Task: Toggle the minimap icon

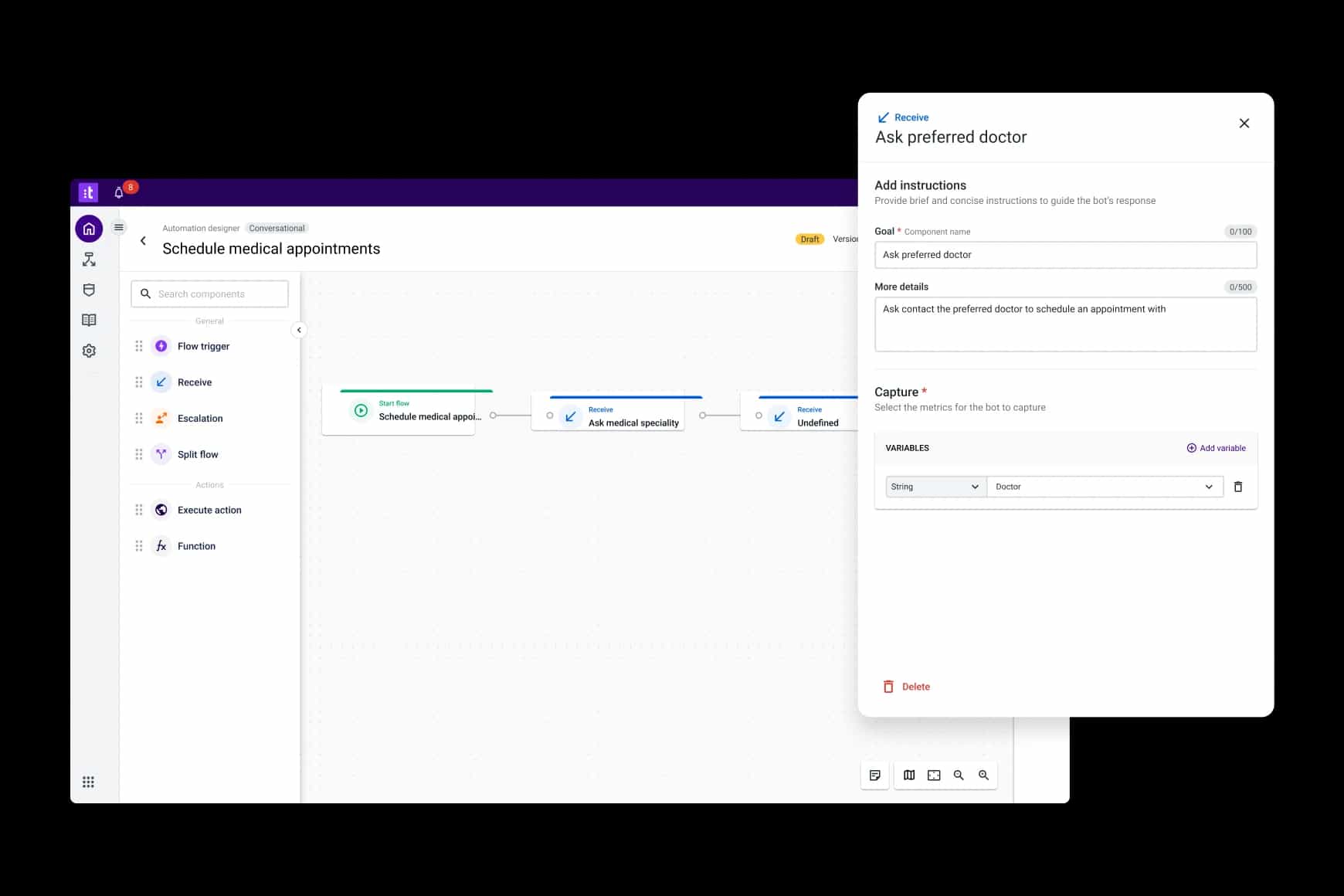Action: [x=909, y=775]
